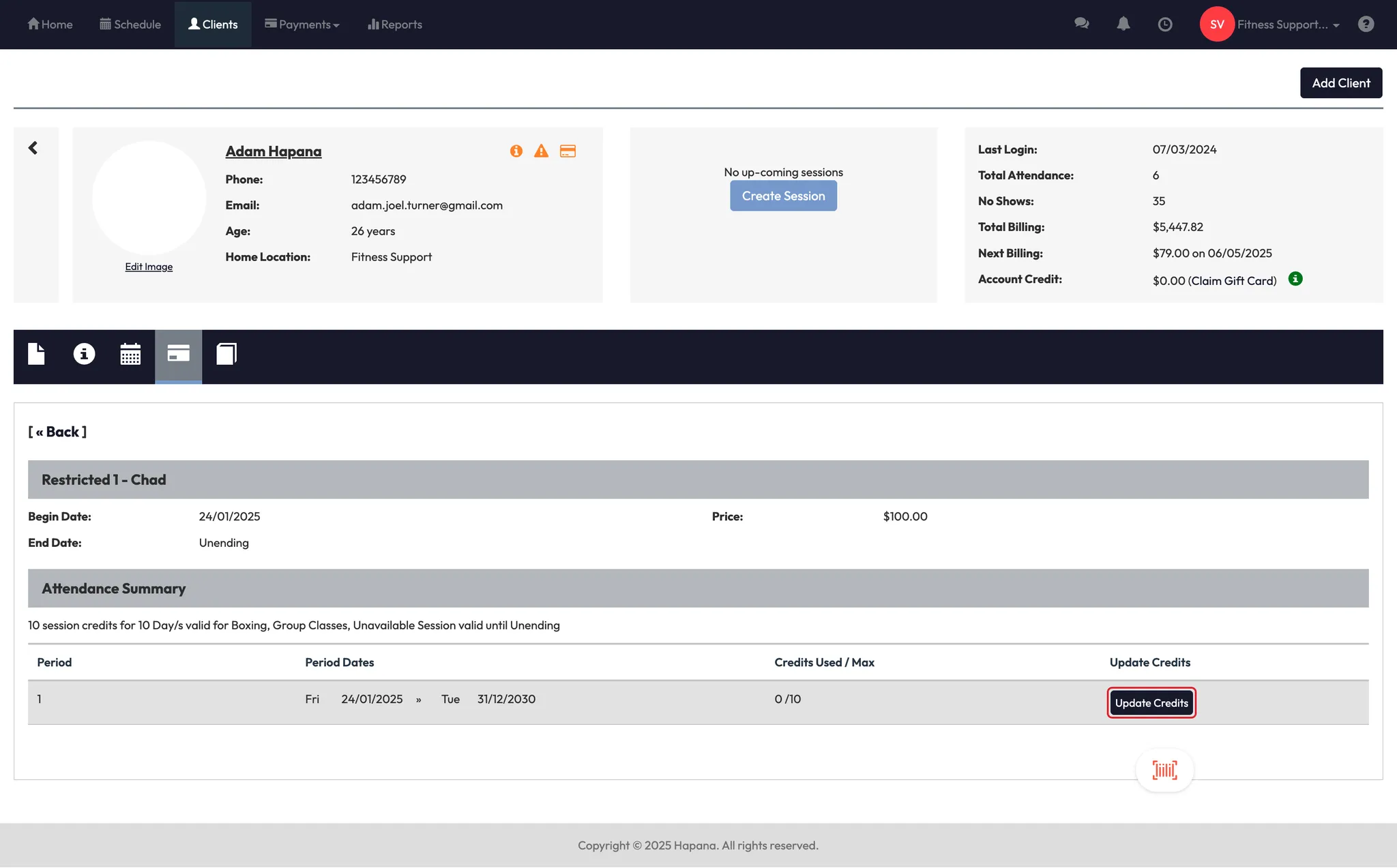Open the notebook tab icon
1397x868 pixels.
(226, 354)
